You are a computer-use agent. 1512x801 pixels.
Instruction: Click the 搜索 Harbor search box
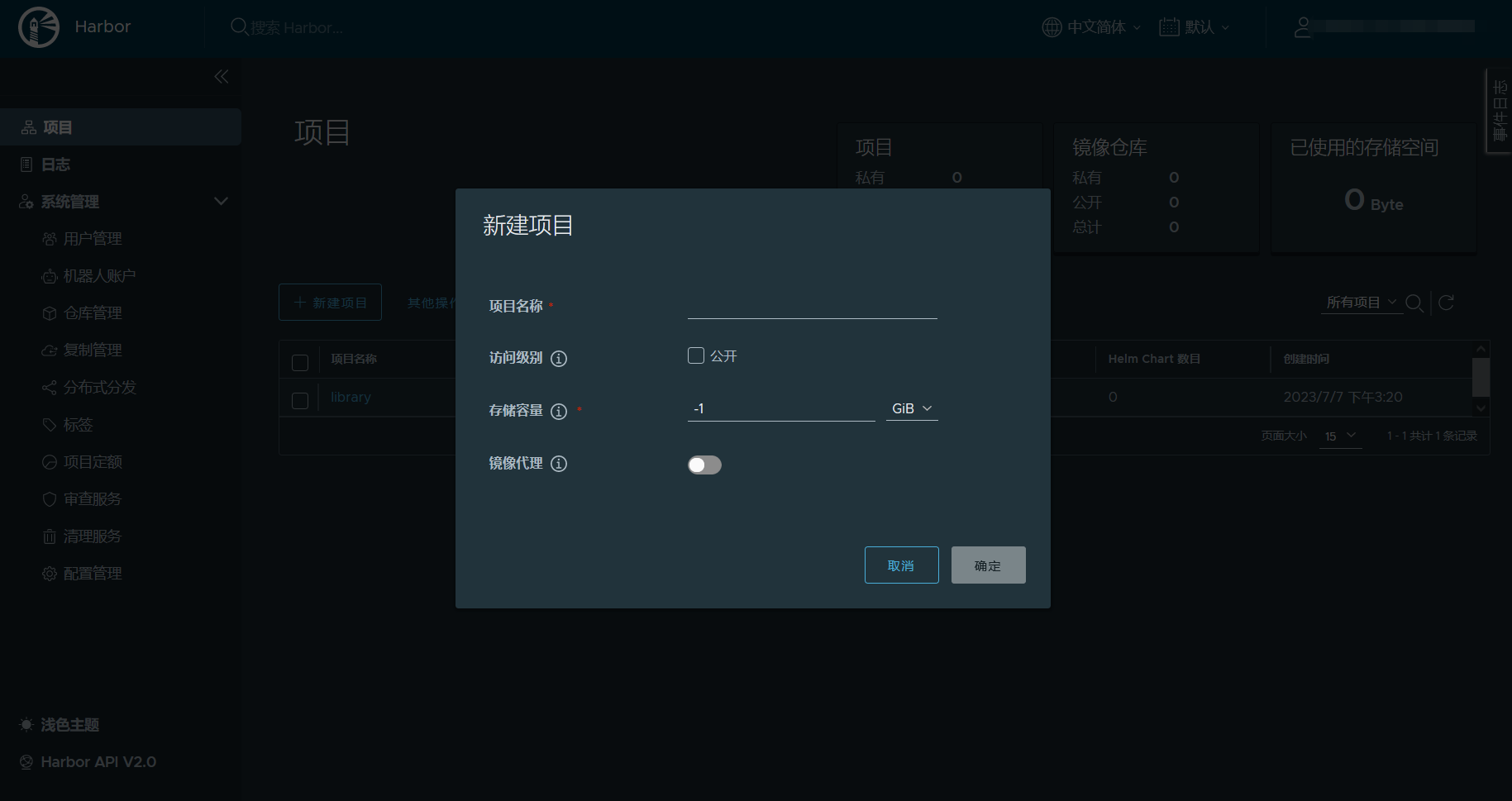[298, 27]
